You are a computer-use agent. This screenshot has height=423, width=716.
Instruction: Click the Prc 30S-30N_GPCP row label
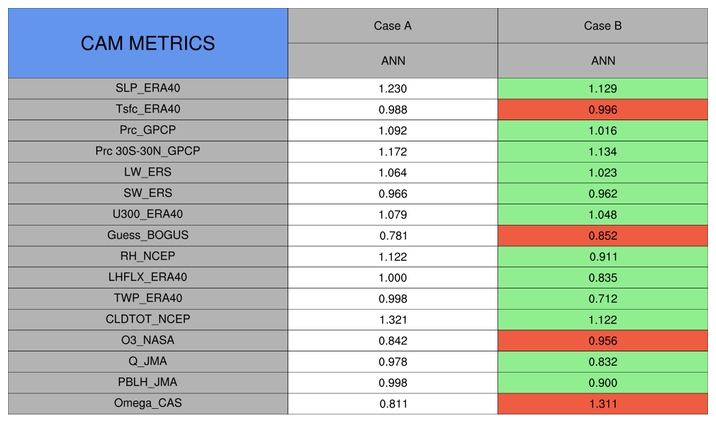(x=147, y=151)
